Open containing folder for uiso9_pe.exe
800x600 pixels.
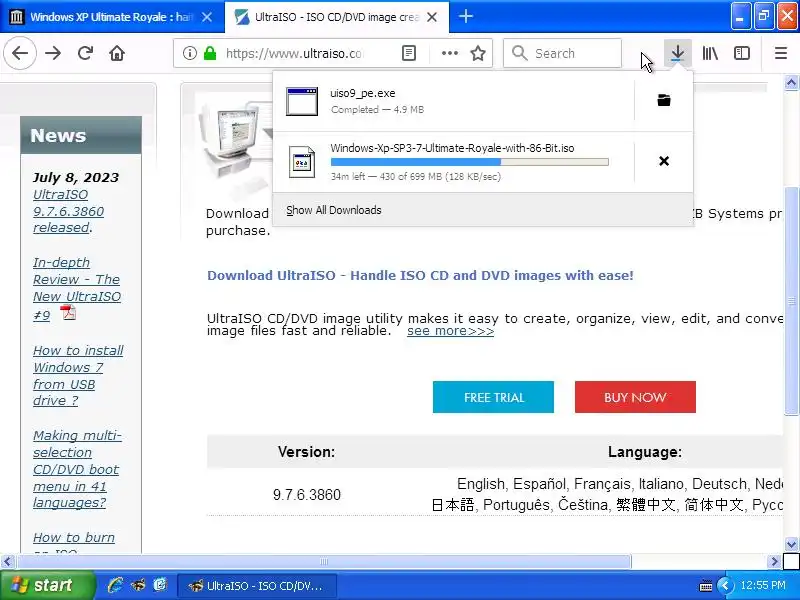pyautogui.click(x=664, y=101)
